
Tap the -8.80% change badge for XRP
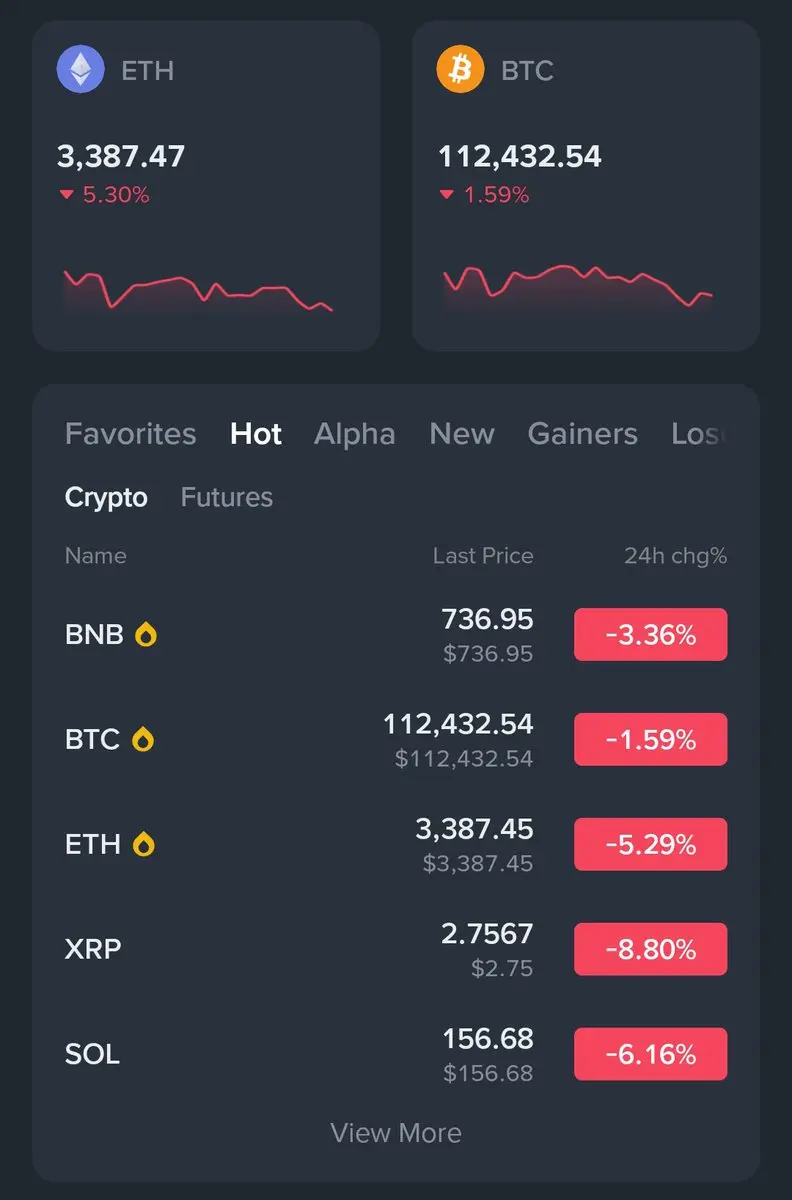(x=651, y=949)
